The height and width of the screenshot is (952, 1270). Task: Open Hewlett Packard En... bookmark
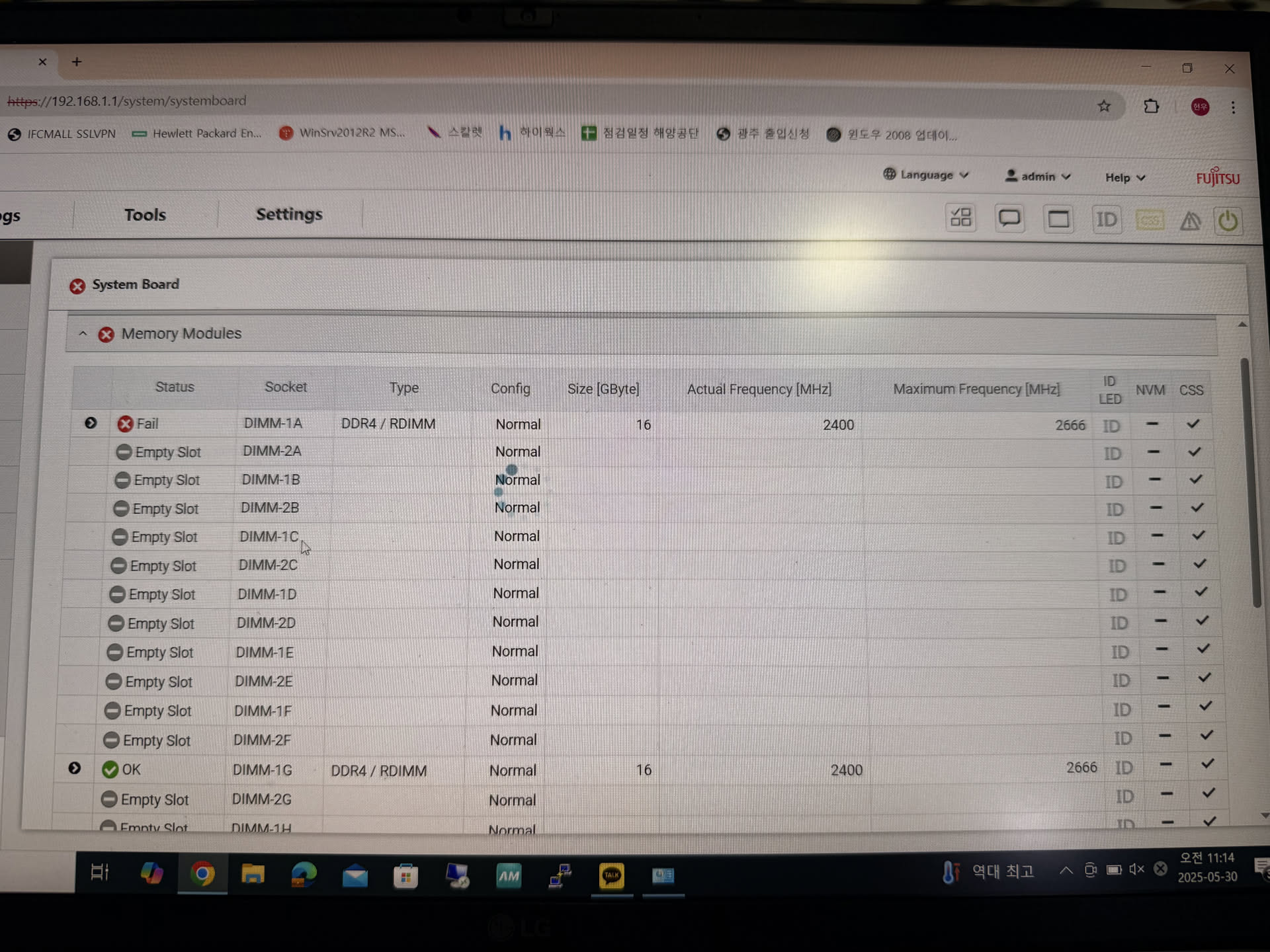[x=196, y=134]
